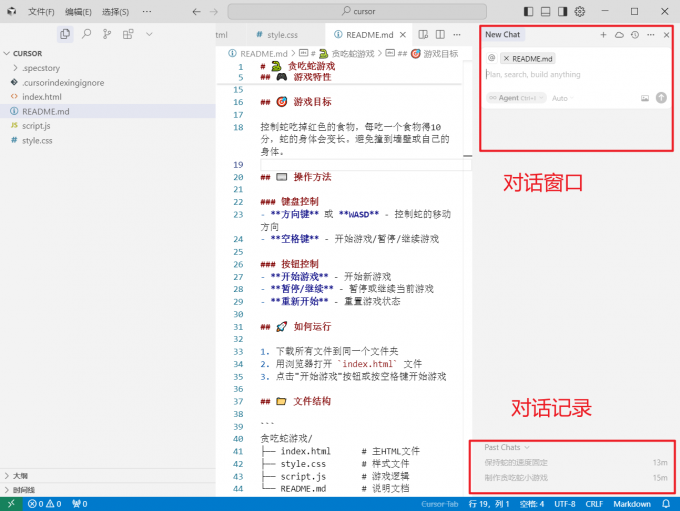The height and width of the screenshot is (511, 680).
Task: Add context with the @ button
Action: (x=492, y=58)
